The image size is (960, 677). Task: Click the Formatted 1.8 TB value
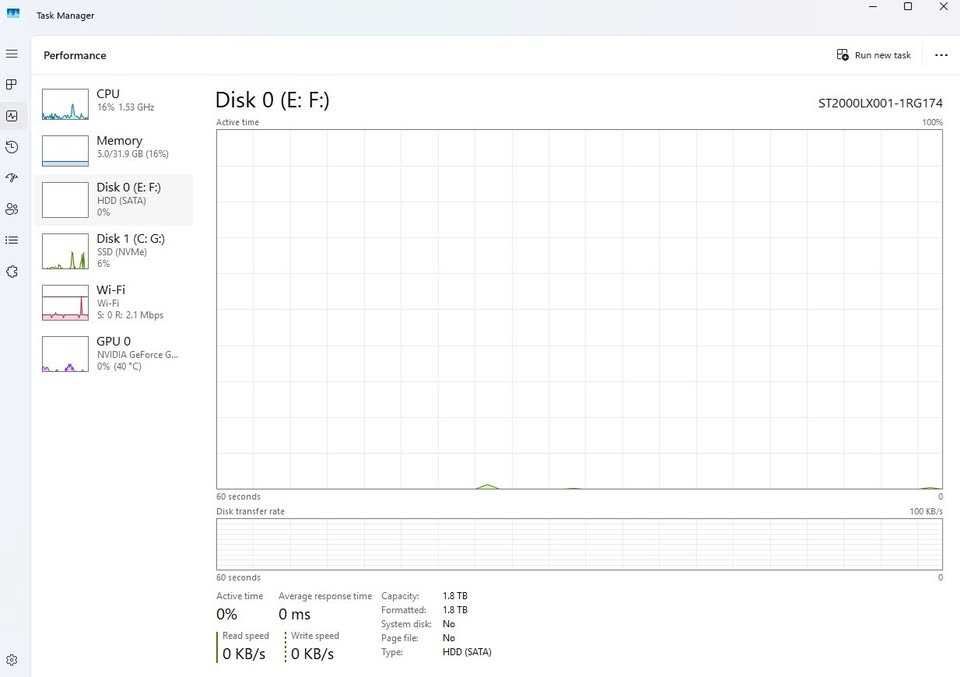(x=455, y=610)
